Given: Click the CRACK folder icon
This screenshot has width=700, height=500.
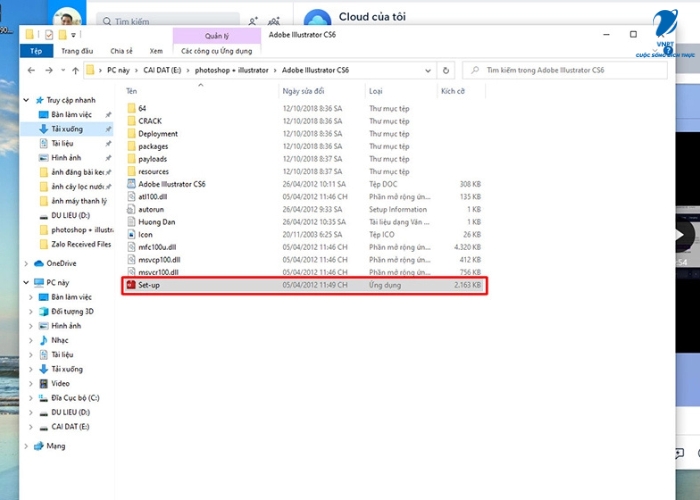Looking at the screenshot, I should point(131,120).
